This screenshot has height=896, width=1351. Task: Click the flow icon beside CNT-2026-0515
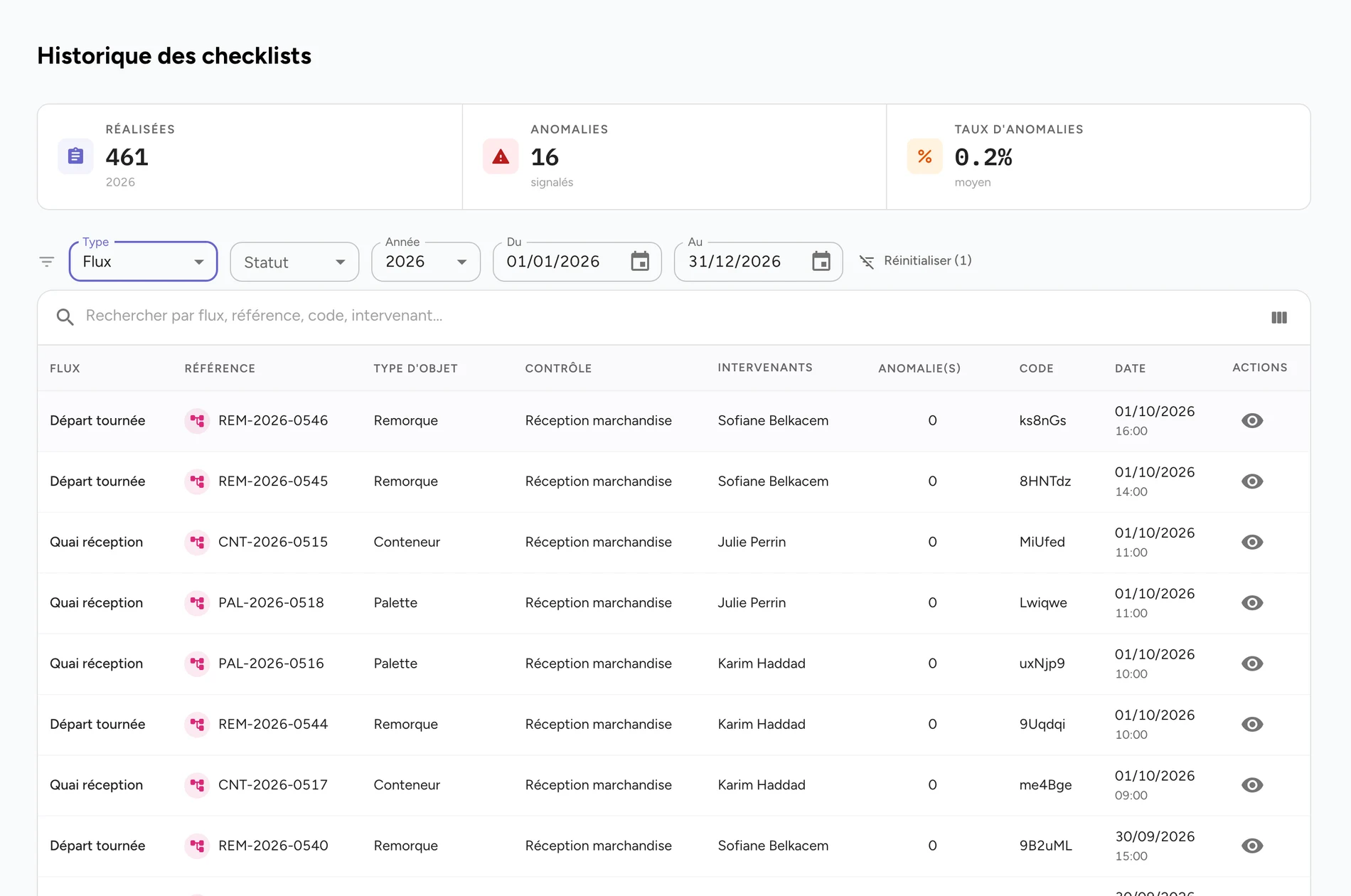[x=197, y=543]
